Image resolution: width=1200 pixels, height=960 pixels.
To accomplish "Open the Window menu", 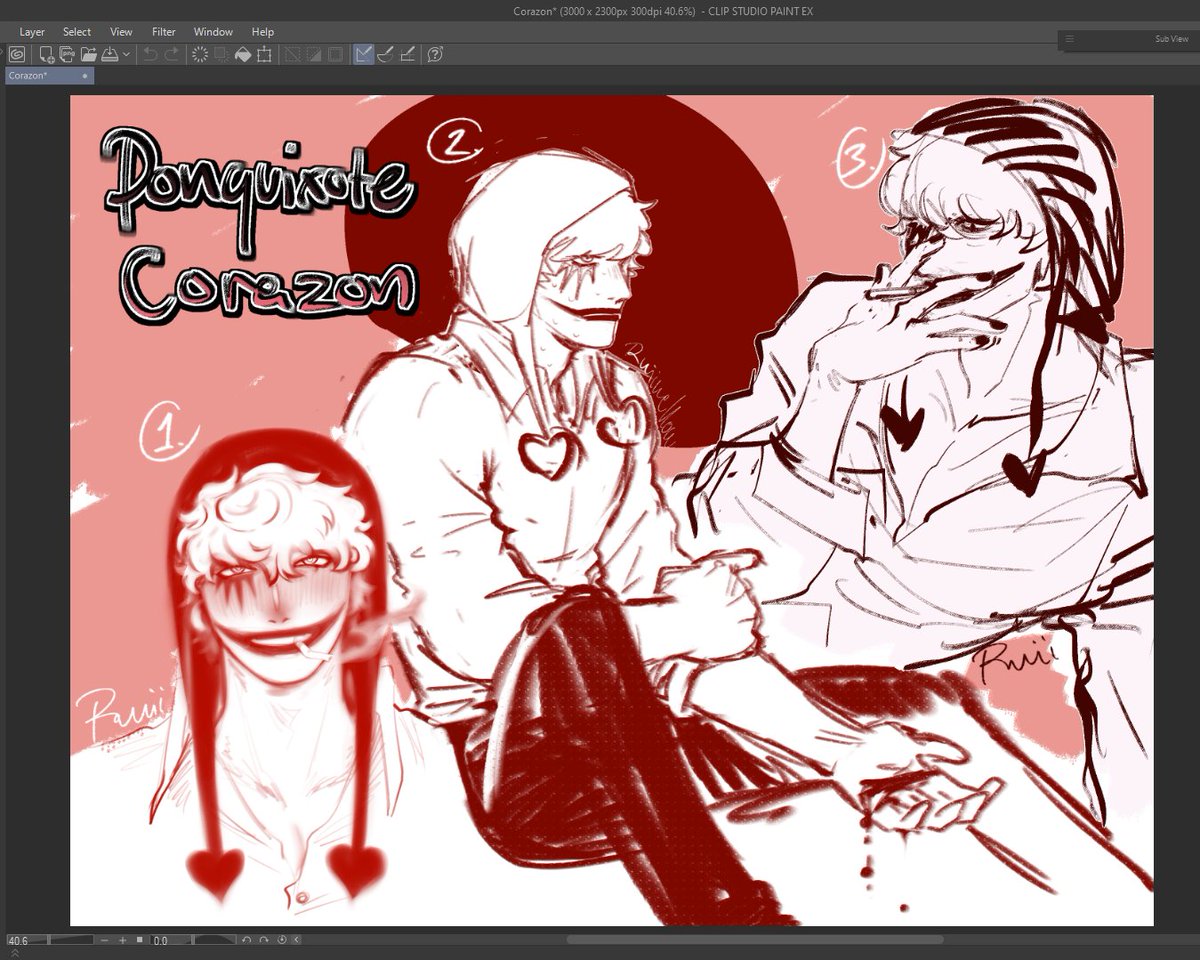I will (213, 32).
